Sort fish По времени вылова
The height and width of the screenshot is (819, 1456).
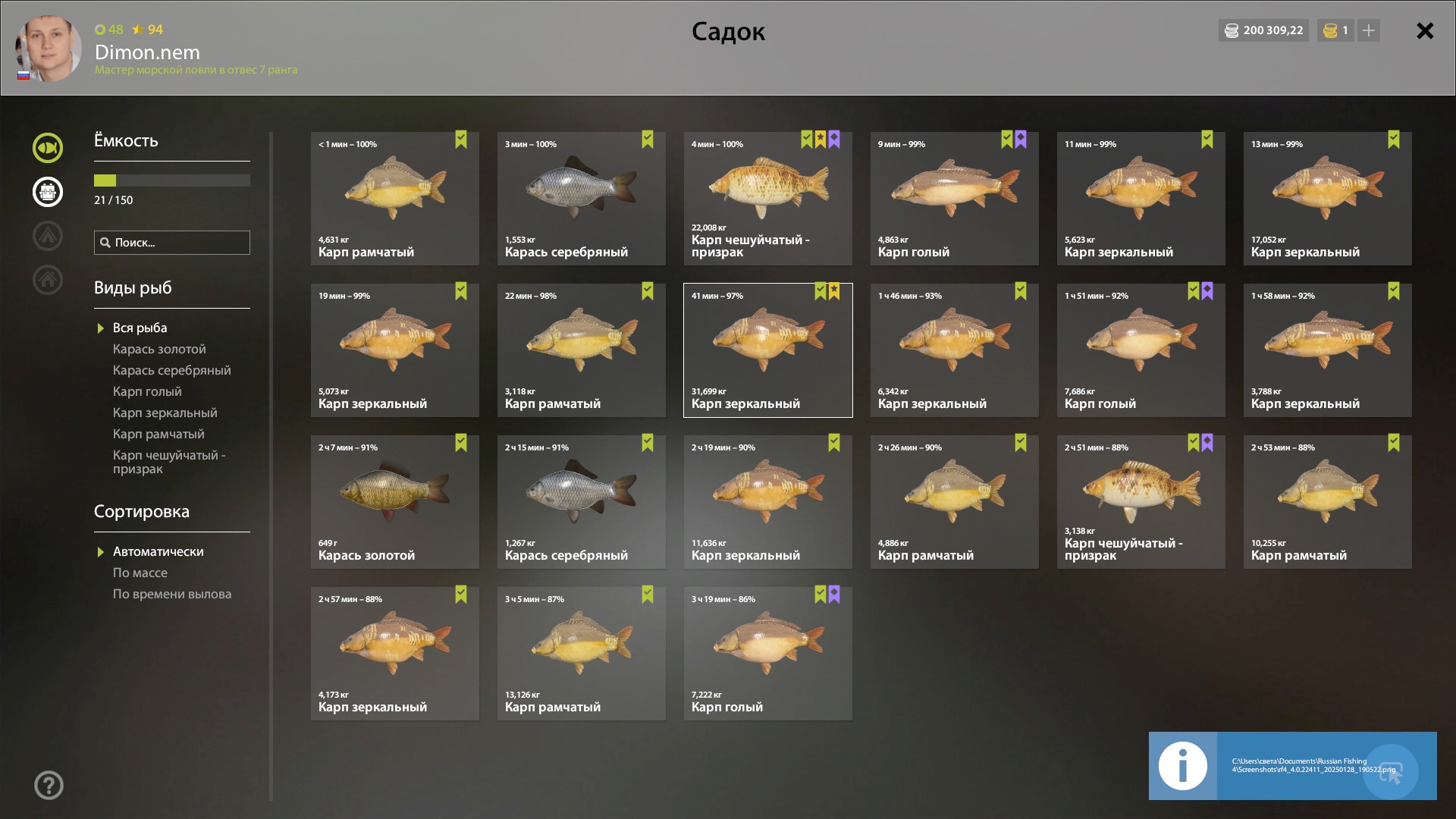pyautogui.click(x=172, y=594)
